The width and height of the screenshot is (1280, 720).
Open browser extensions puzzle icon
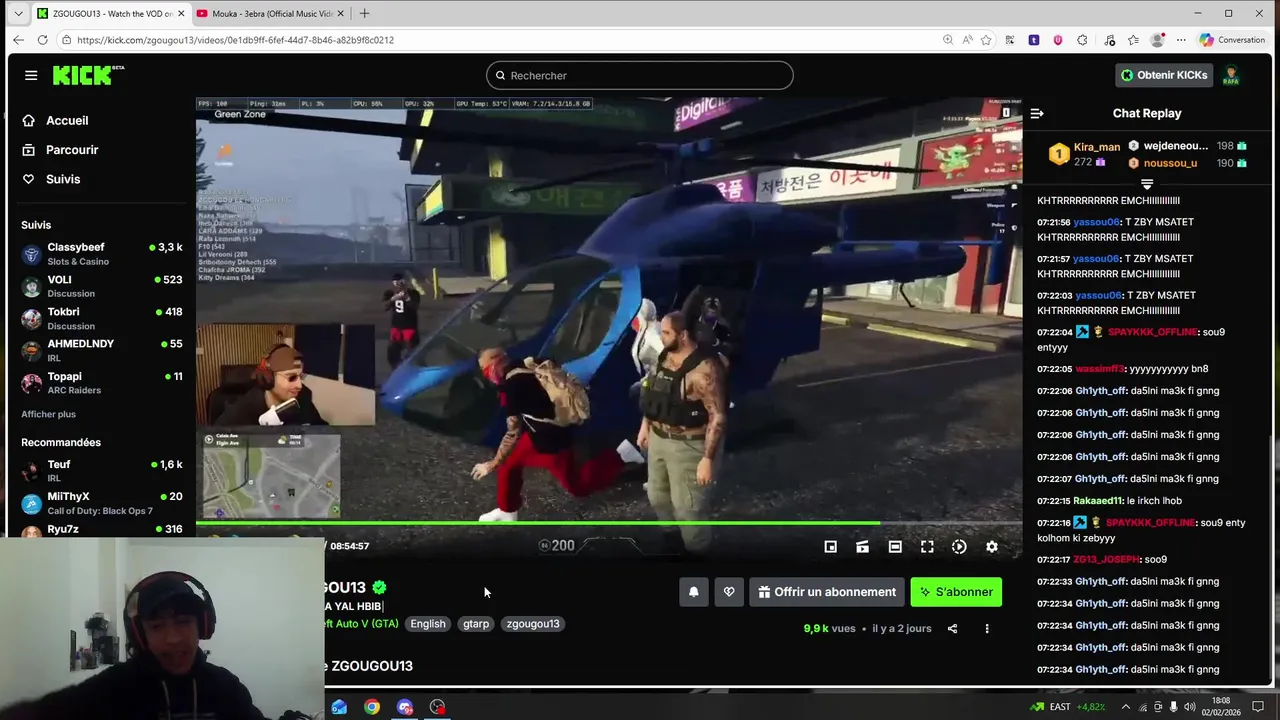pyautogui.click(x=1082, y=40)
